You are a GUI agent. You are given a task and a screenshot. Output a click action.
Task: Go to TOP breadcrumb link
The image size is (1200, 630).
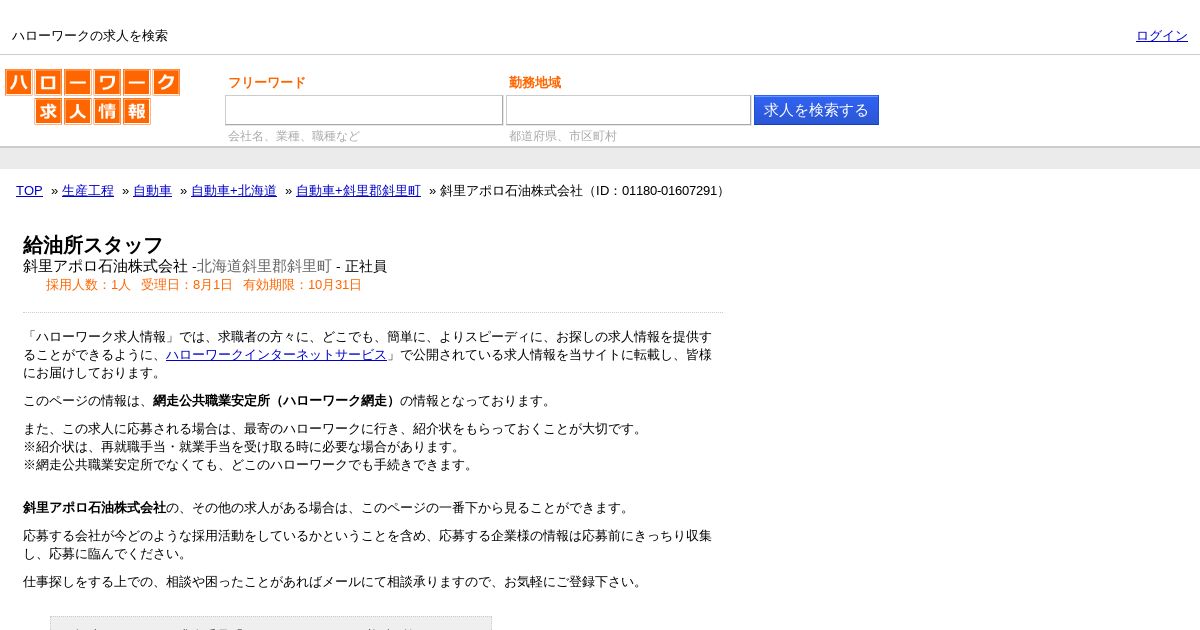tap(29, 191)
